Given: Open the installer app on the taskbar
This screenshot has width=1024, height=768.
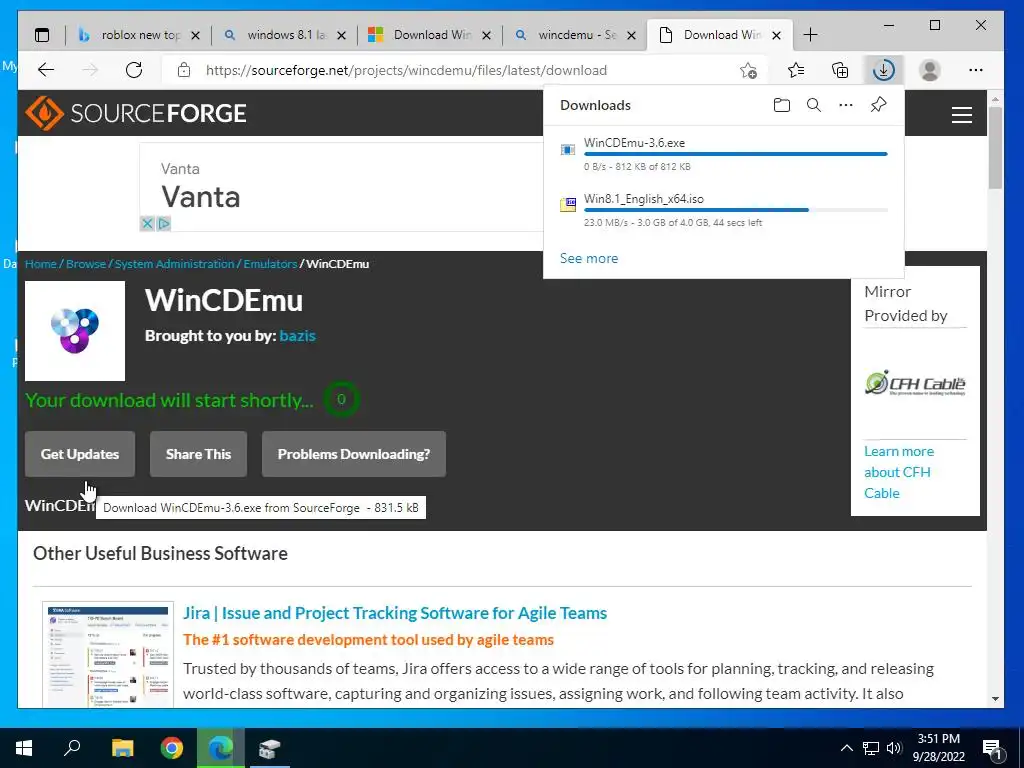Looking at the screenshot, I should (270, 748).
